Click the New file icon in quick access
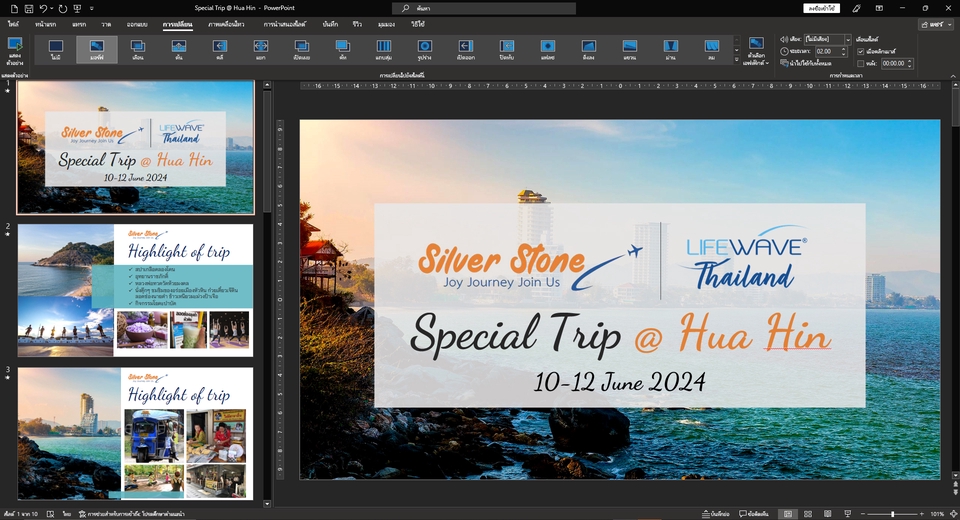The image size is (960, 520). [14, 9]
